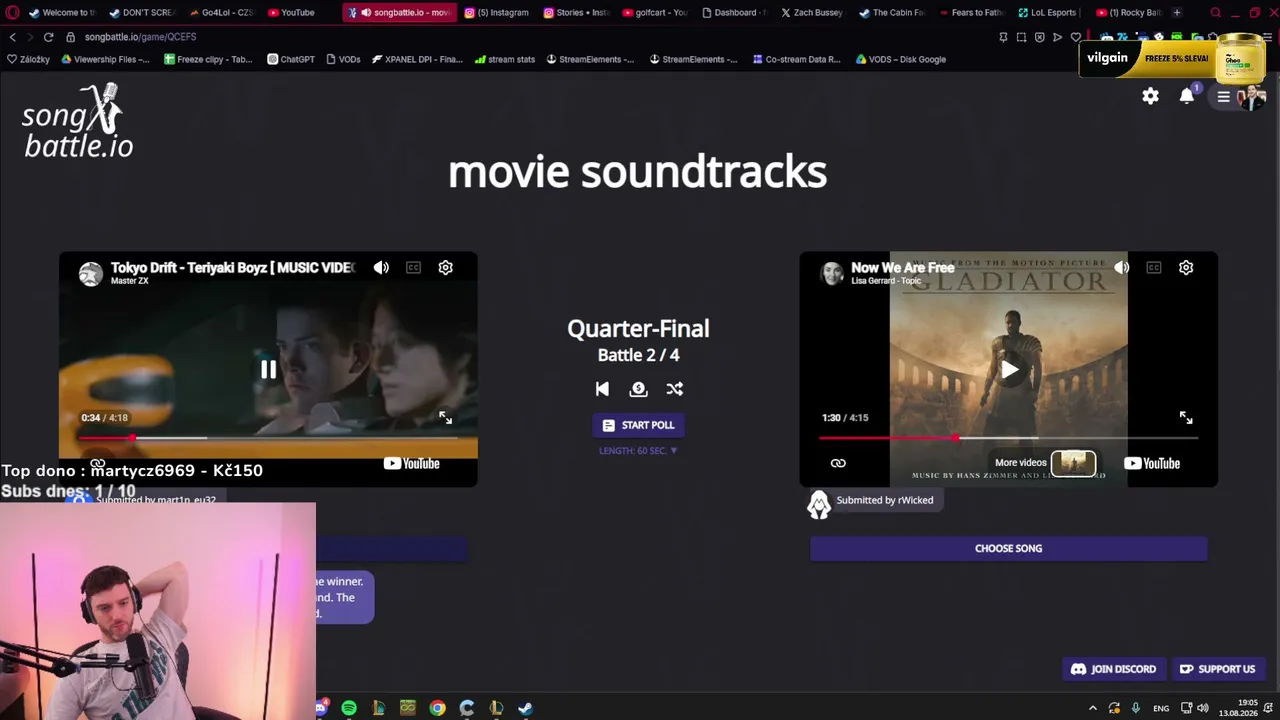Image resolution: width=1280 pixels, height=720 pixels.
Task: Open the stream stats bookmark
Action: (505, 59)
